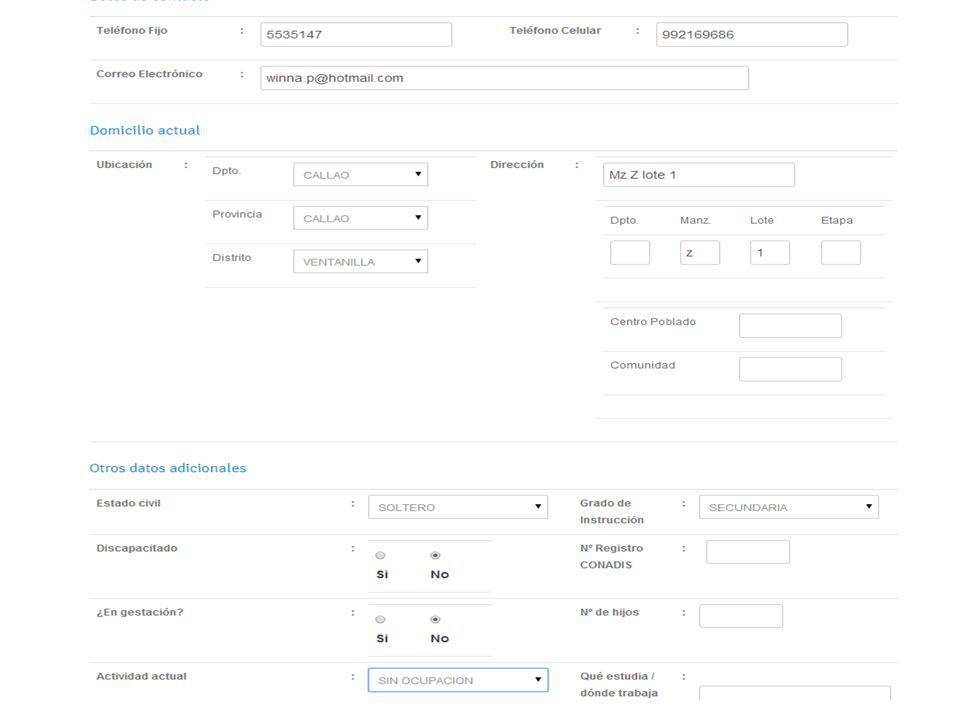
Task: Click the Dirección label
Action: pyautogui.click(x=517, y=165)
